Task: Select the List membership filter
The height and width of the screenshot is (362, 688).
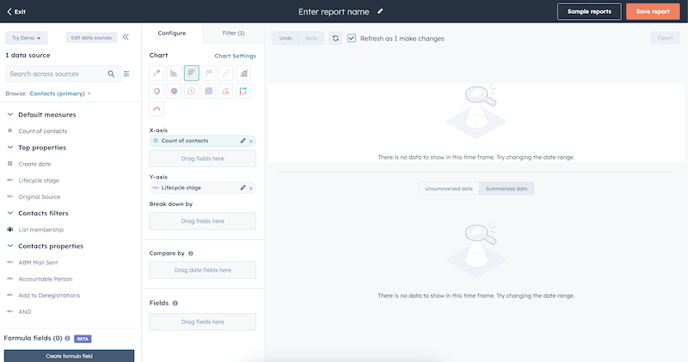Action: click(x=41, y=230)
